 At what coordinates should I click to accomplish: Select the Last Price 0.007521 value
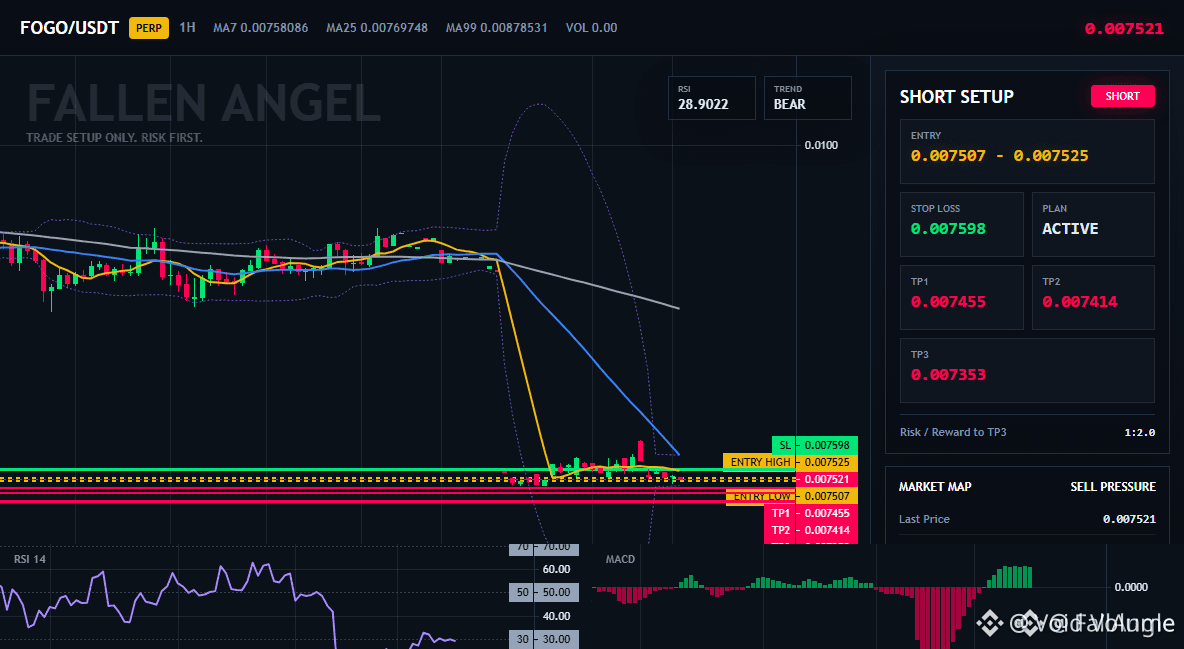pyautogui.click(x=1129, y=519)
